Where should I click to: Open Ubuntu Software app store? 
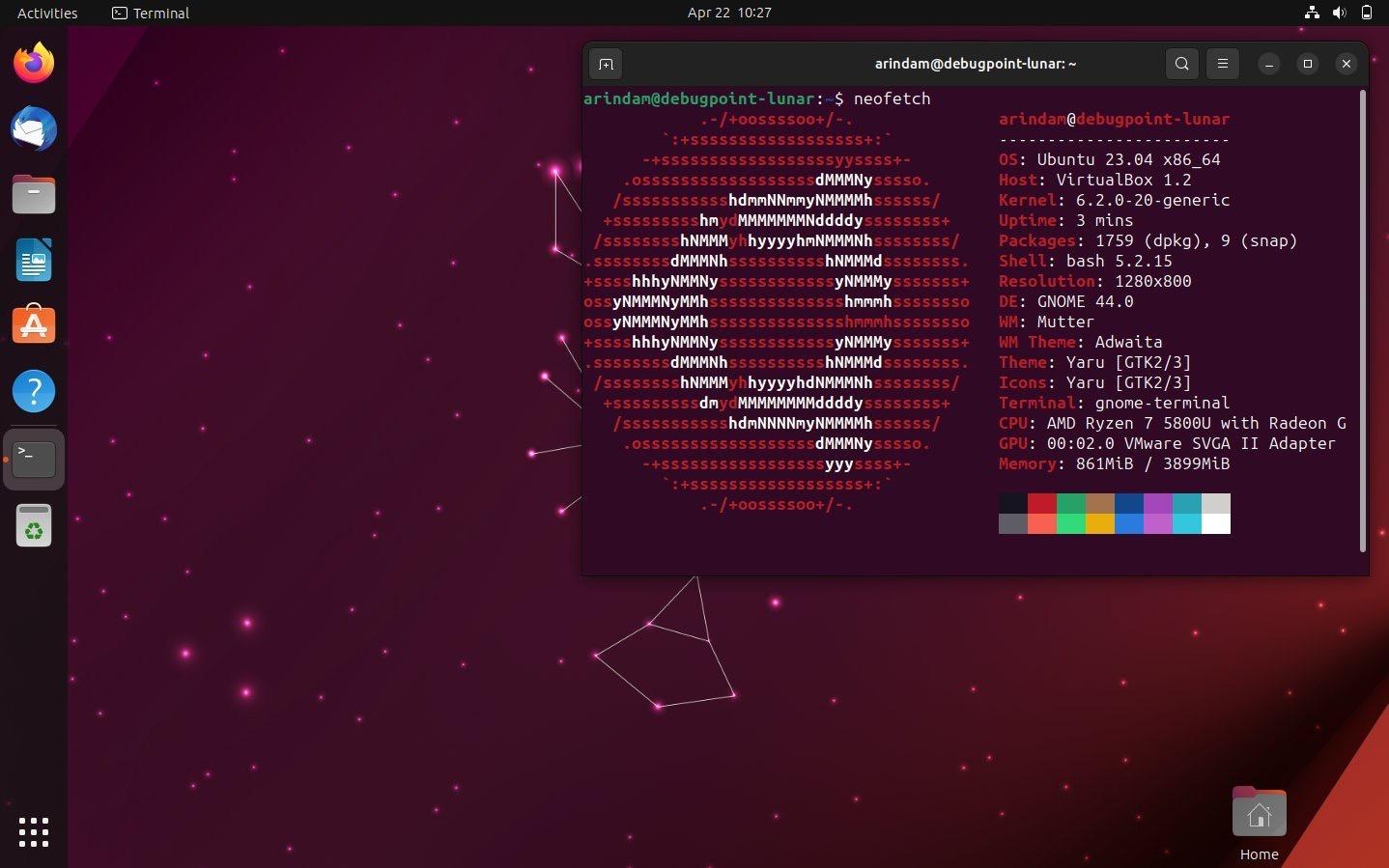click(34, 326)
